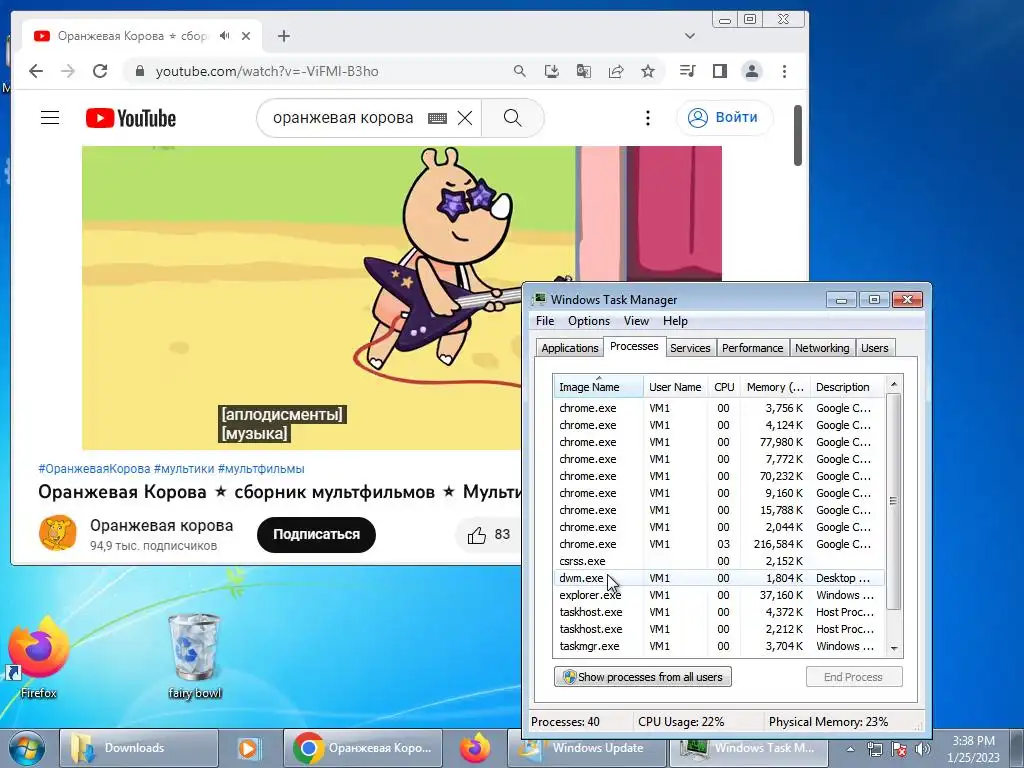Select the taskmgr.exe process
Screen dimensions: 1024x768
click(718, 646)
